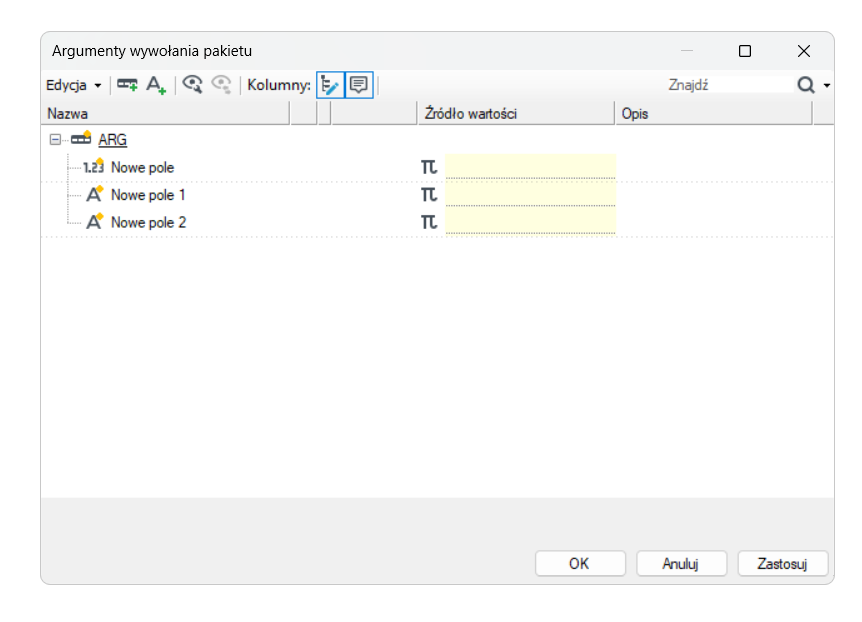Image resolution: width=862 pixels, height=622 pixels.
Task: Click the add group icon with green plus
Action: pos(127,85)
